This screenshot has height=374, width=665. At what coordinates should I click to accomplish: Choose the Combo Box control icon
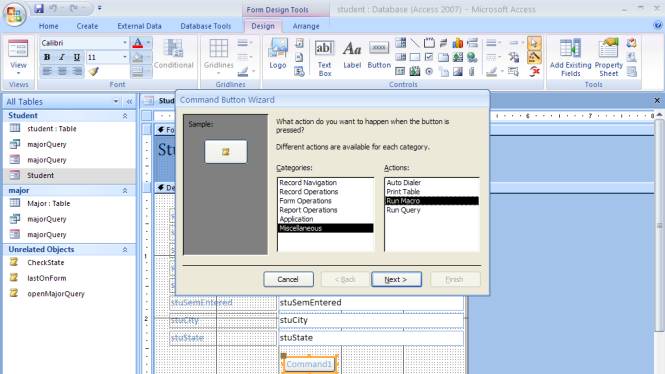[x=401, y=43]
